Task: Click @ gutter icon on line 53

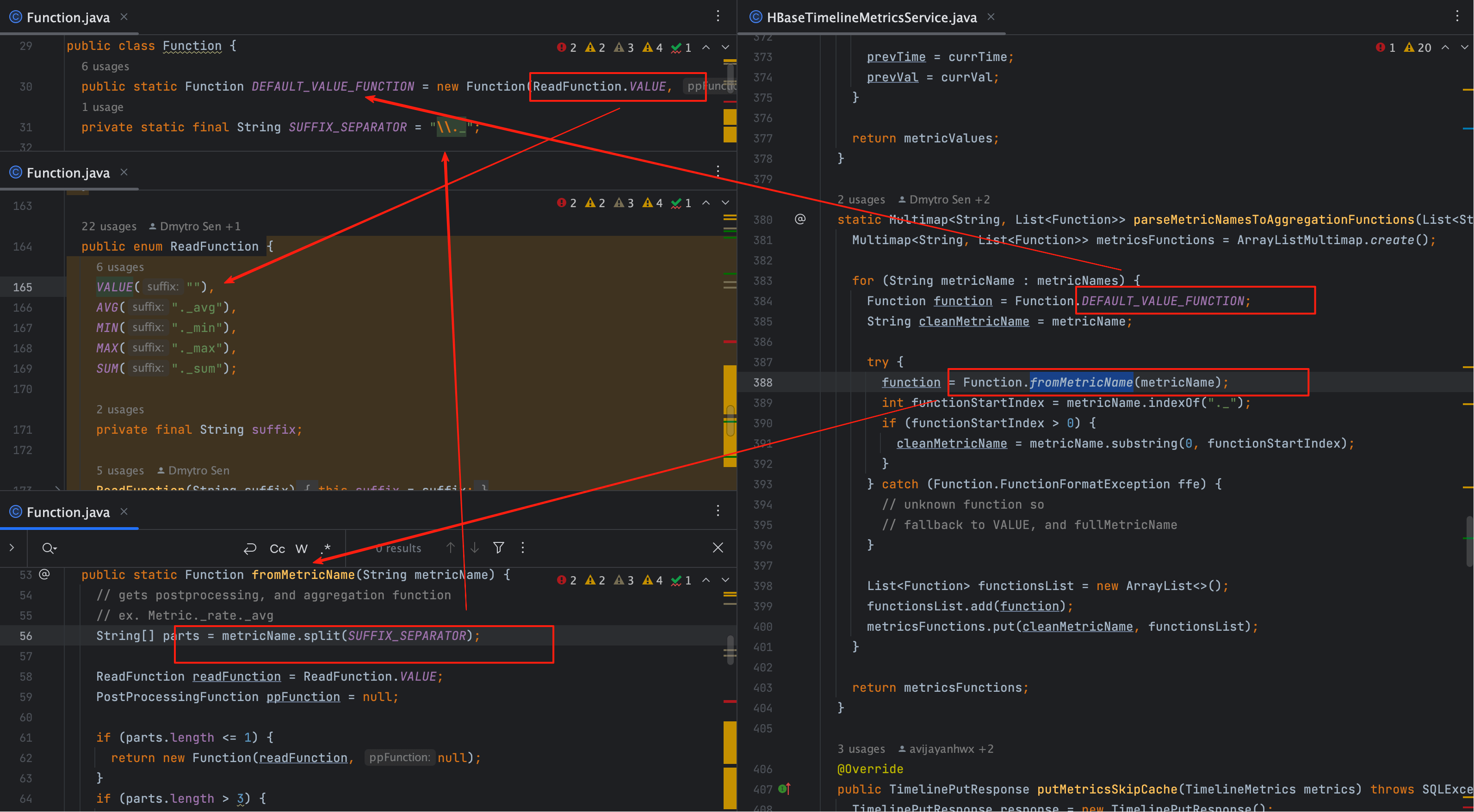Action: pyautogui.click(x=44, y=574)
